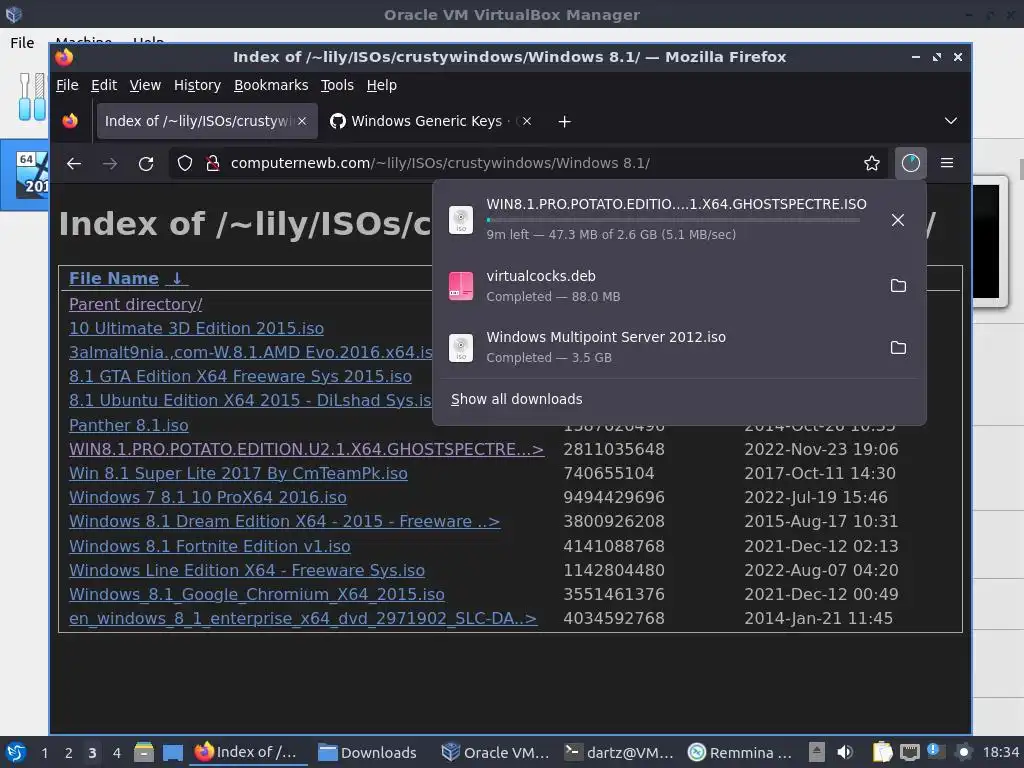
Task: Open VirtualBox Manager File menu
Action: (22, 42)
